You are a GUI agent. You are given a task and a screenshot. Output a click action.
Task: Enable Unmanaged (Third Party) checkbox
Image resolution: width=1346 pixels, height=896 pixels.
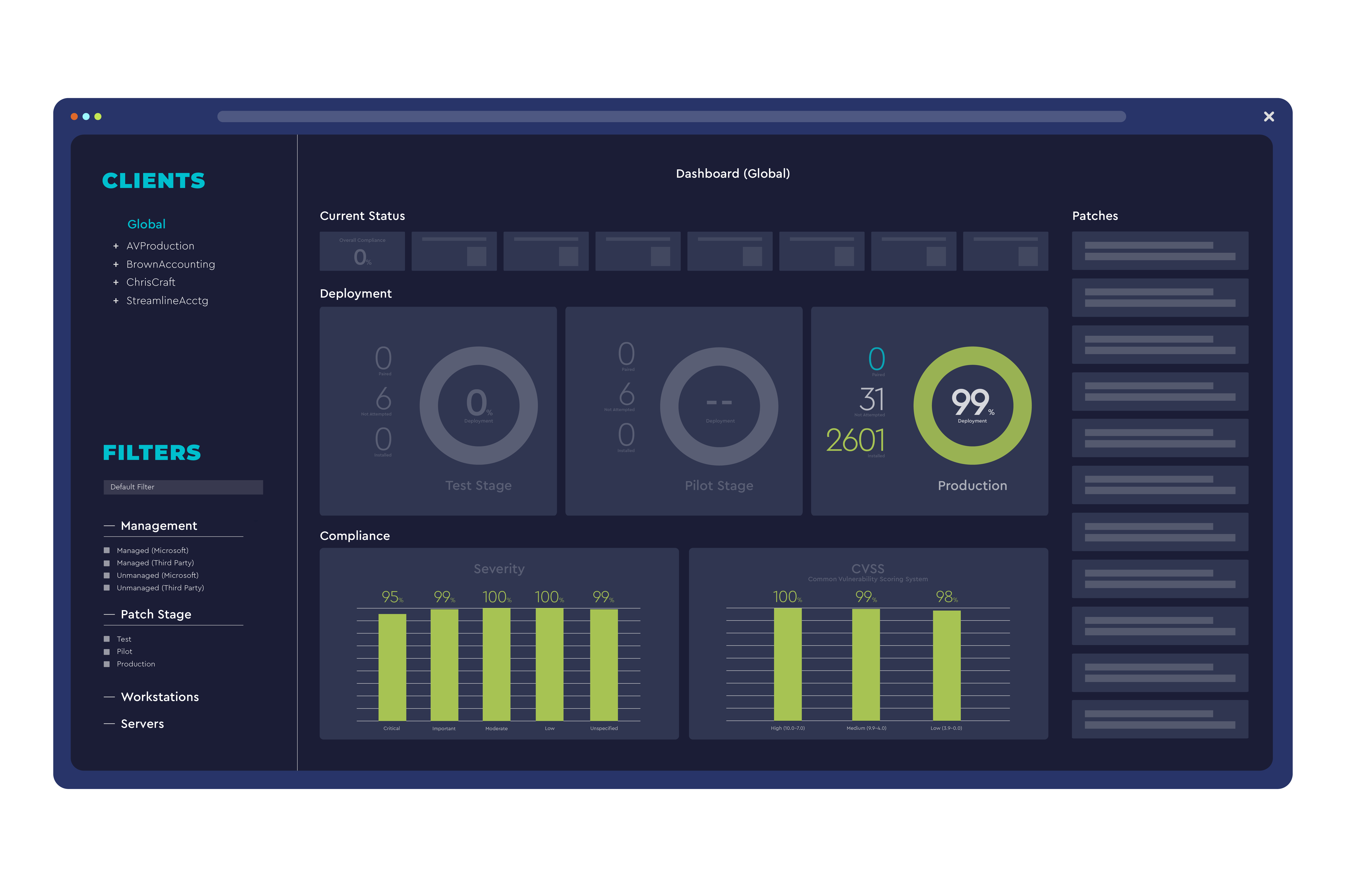tap(107, 588)
